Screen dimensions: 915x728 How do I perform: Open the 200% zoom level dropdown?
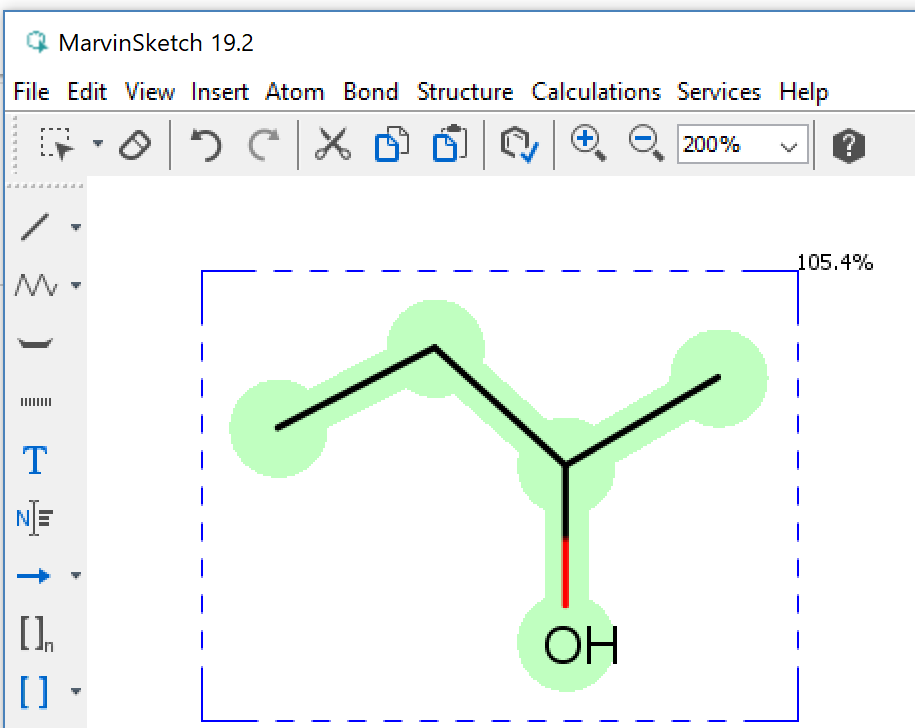pyautogui.click(x=789, y=146)
